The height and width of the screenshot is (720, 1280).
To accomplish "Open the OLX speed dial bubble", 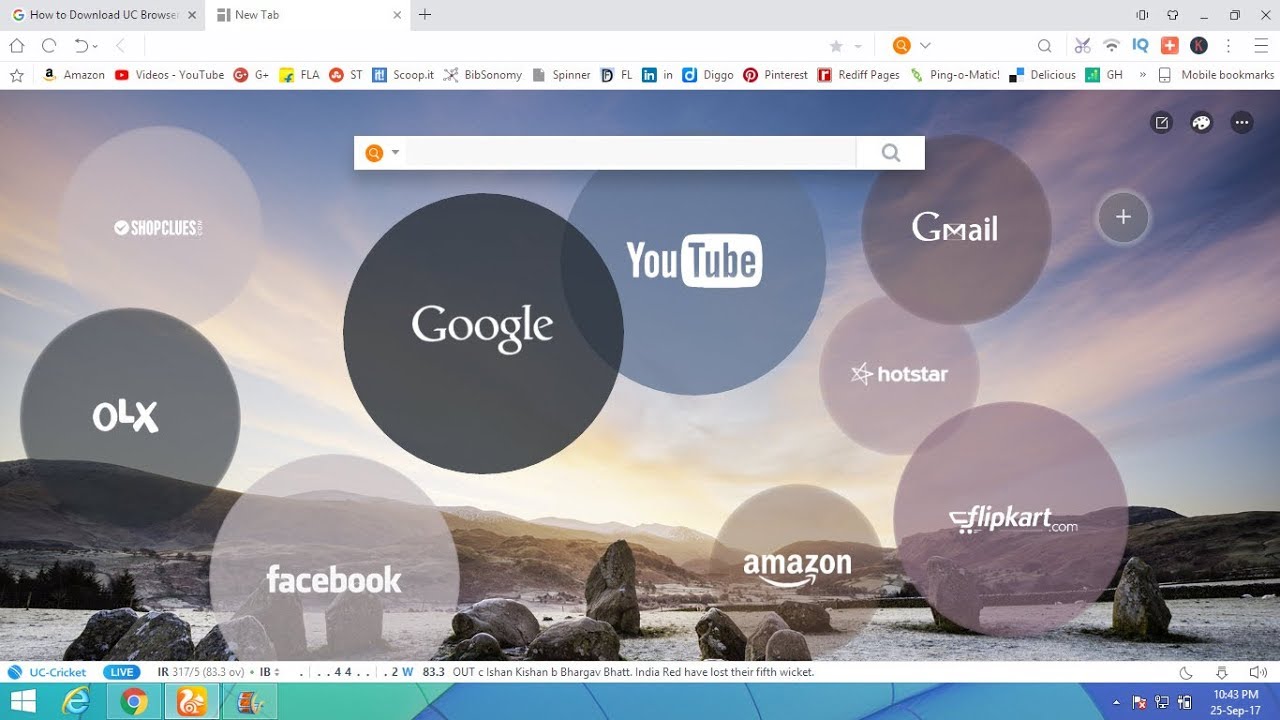I will 130,418.
